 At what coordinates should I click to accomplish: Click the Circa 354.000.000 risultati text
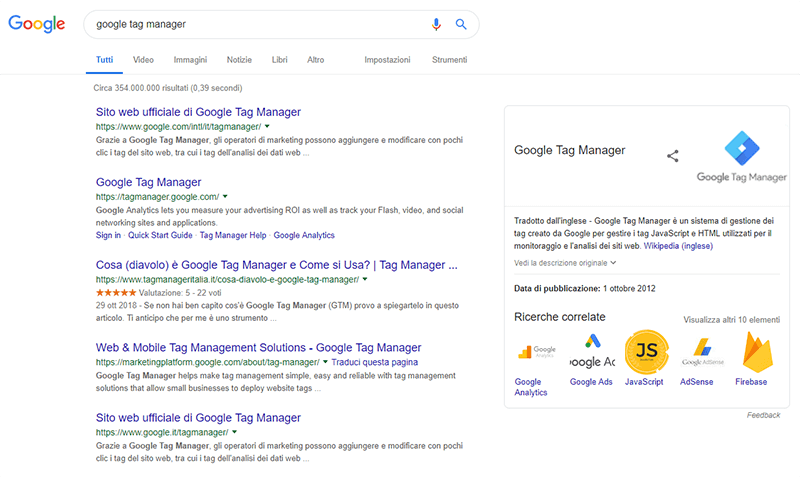[168, 88]
